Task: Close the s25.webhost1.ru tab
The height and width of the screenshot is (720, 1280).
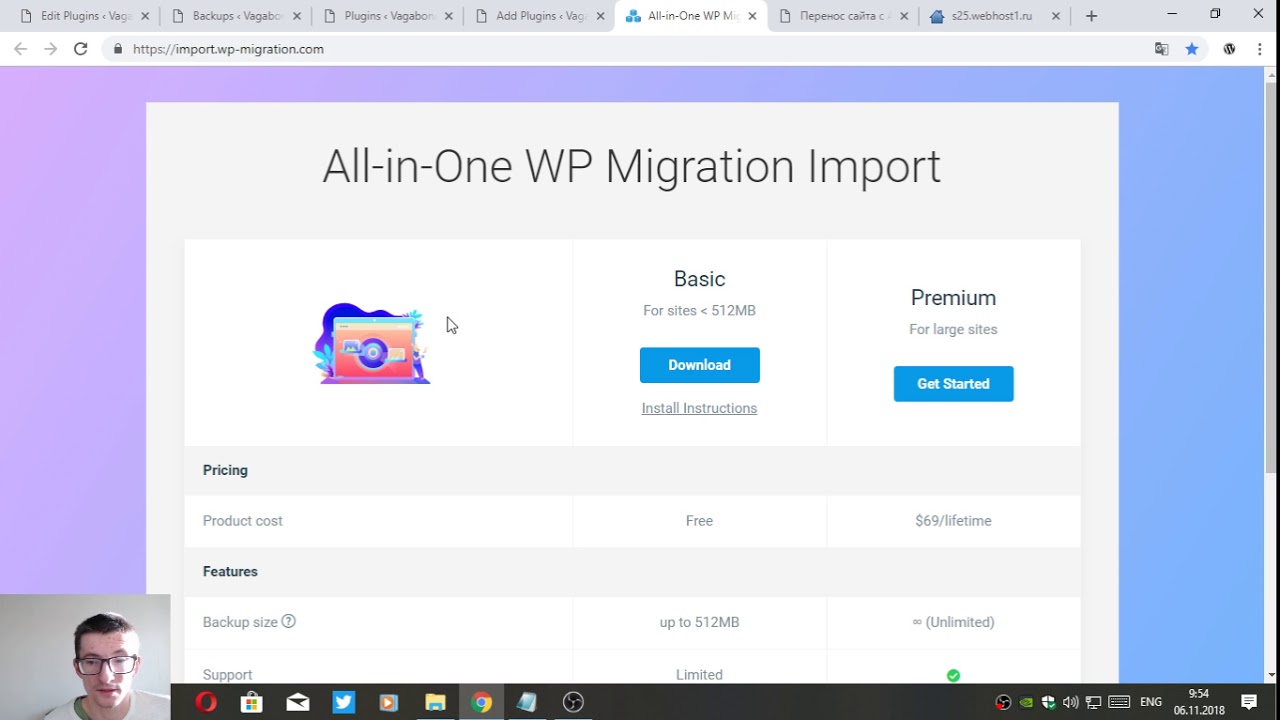Action: click(x=1056, y=16)
